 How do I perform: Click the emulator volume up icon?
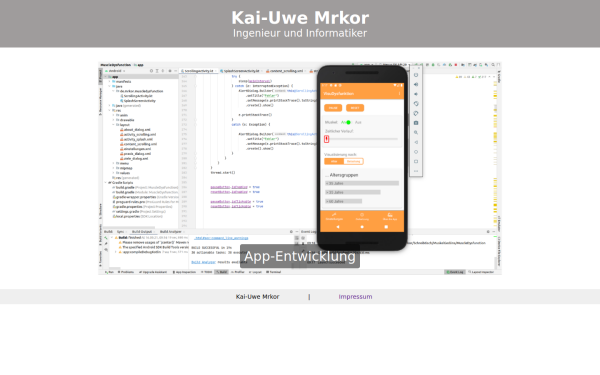click(416, 85)
